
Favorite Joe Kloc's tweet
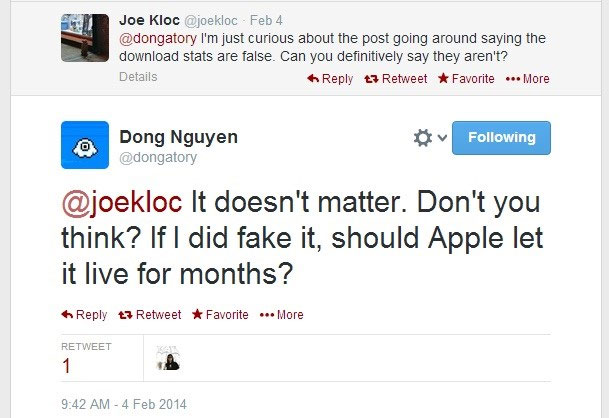tap(467, 78)
